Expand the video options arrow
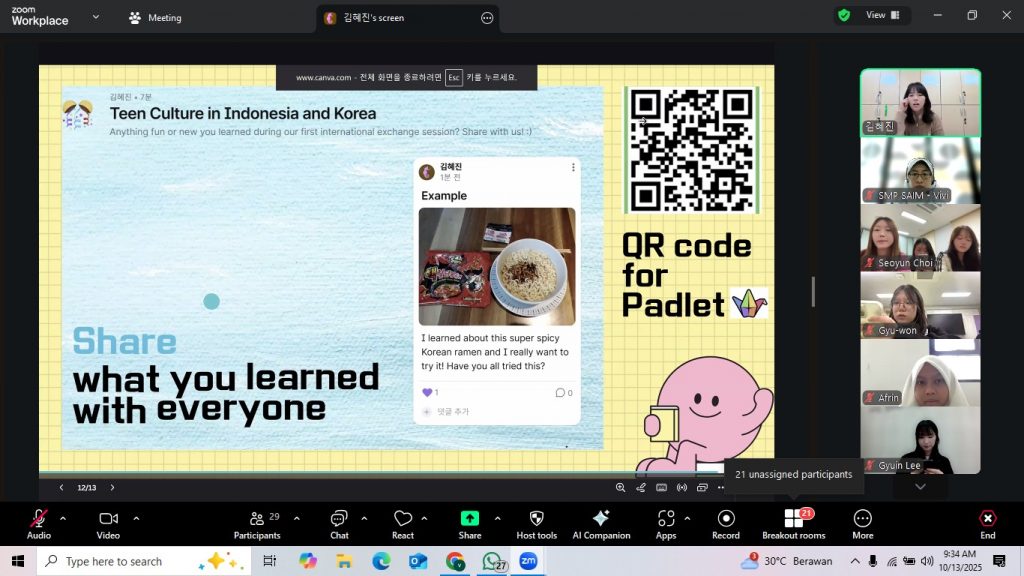The image size is (1024, 576). click(x=136, y=518)
